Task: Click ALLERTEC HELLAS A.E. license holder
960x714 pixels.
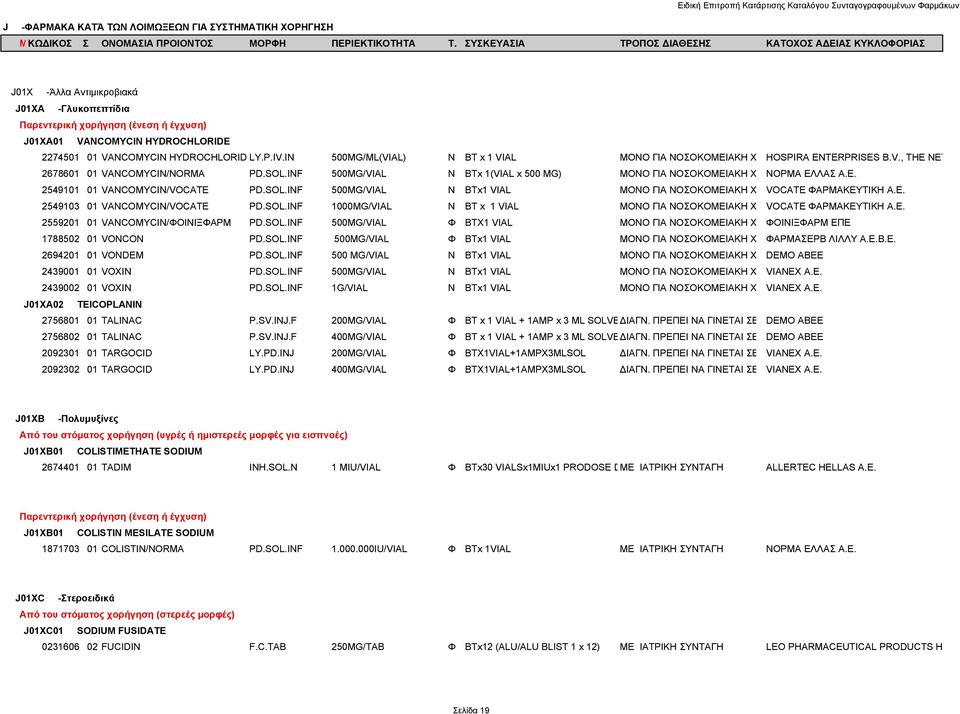Action: pos(820,467)
